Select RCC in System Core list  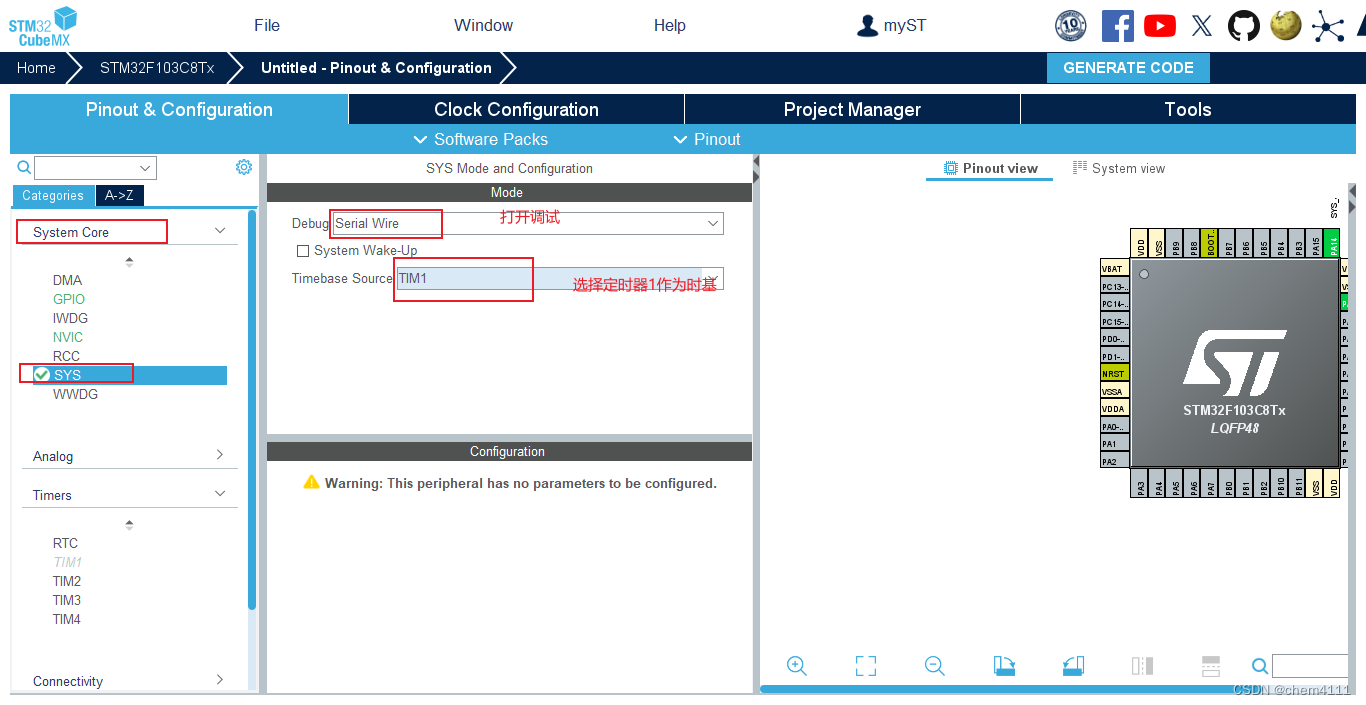[66, 357]
